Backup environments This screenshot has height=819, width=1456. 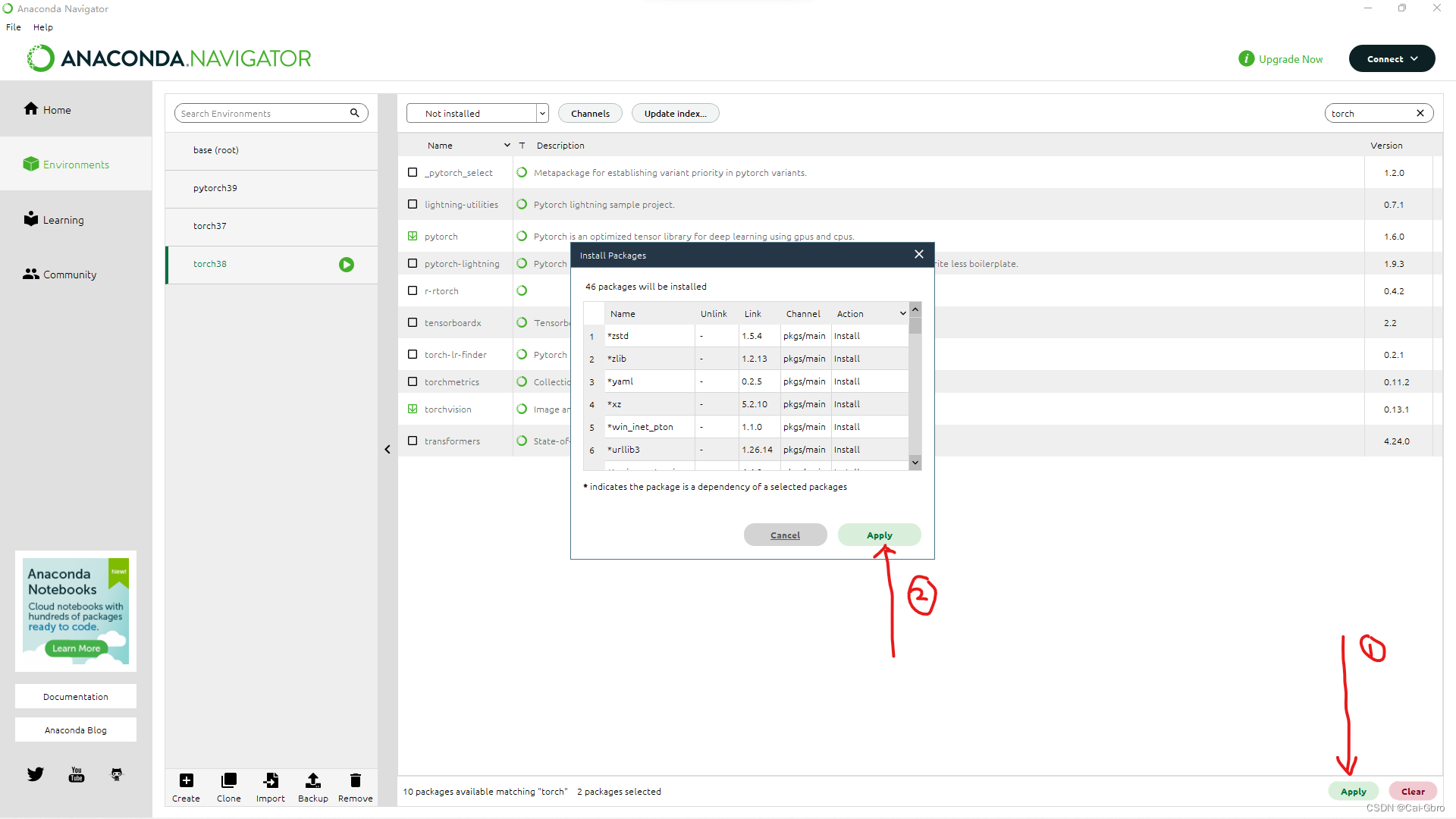[313, 787]
